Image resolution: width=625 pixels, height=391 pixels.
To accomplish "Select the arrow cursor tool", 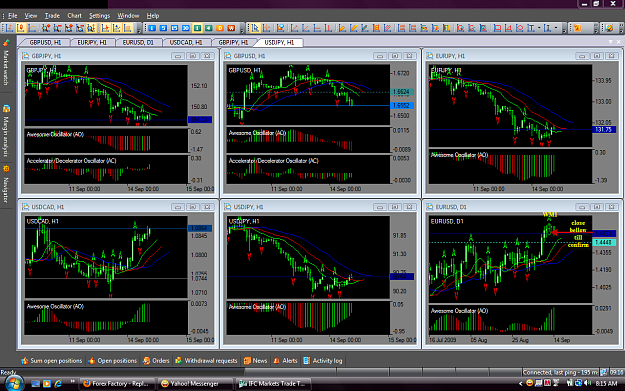I will (255, 28).
